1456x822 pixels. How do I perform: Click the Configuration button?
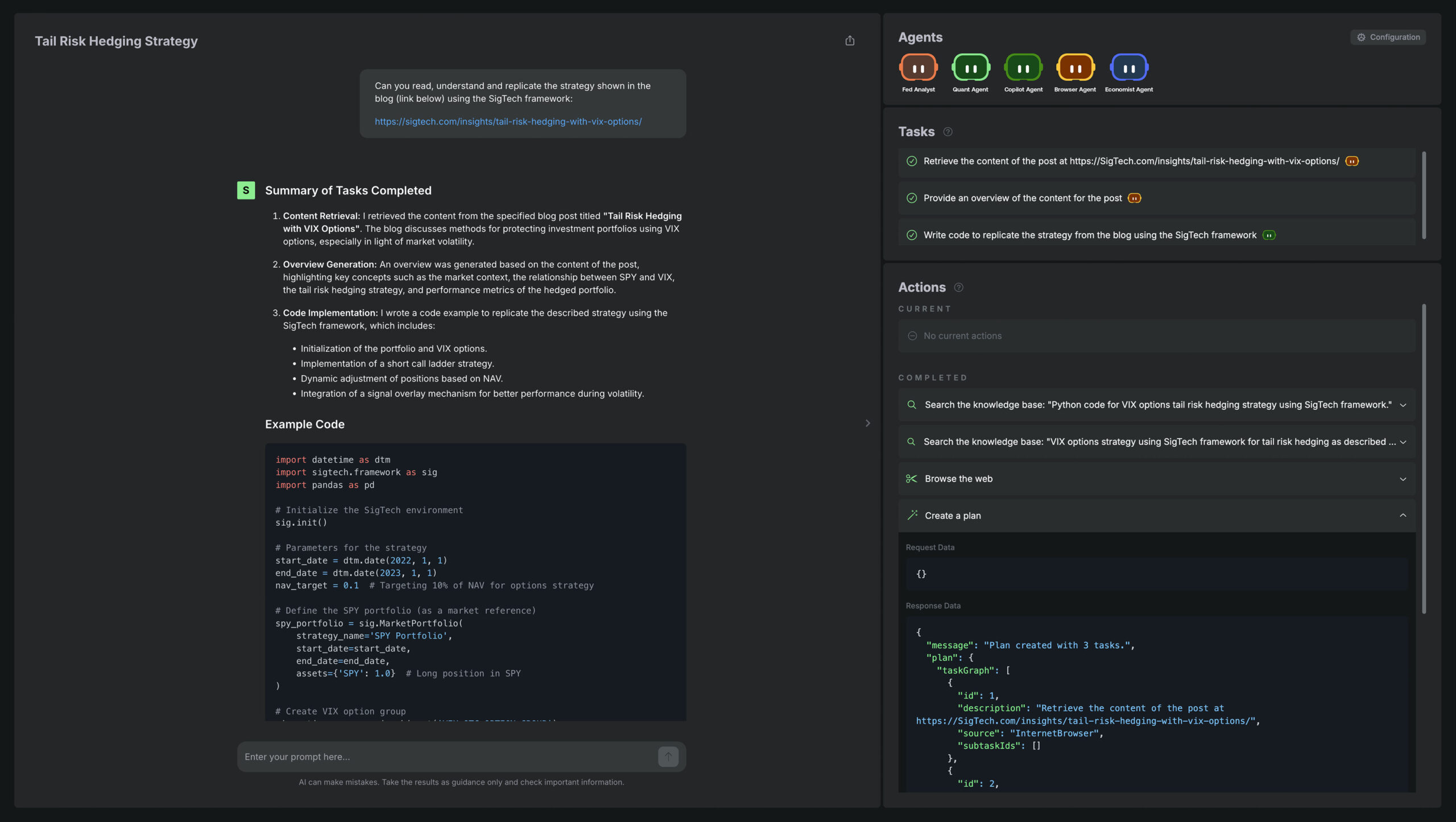1388,37
